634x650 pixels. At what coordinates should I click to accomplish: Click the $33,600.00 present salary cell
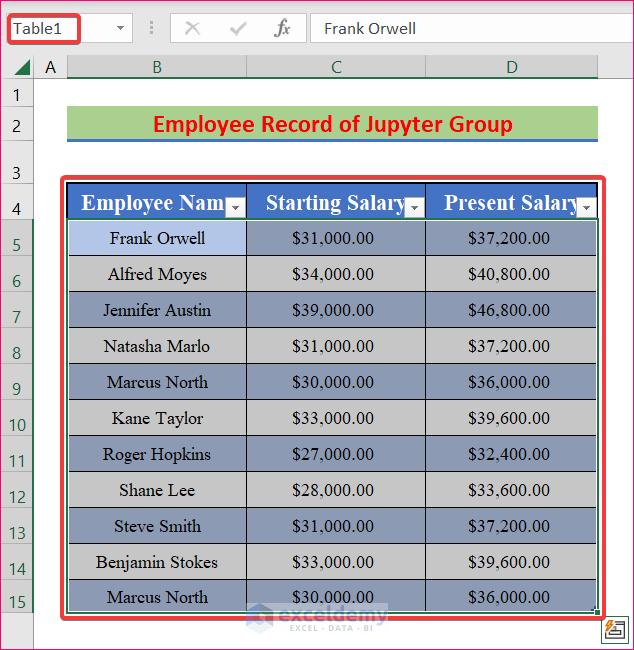click(511, 490)
